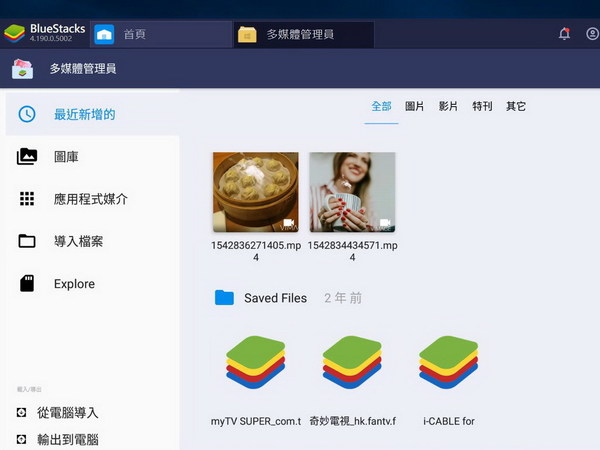Switch to the 圖片 filter tab
The height and width of the screenshot is (450, 600).
coord(415,106)
